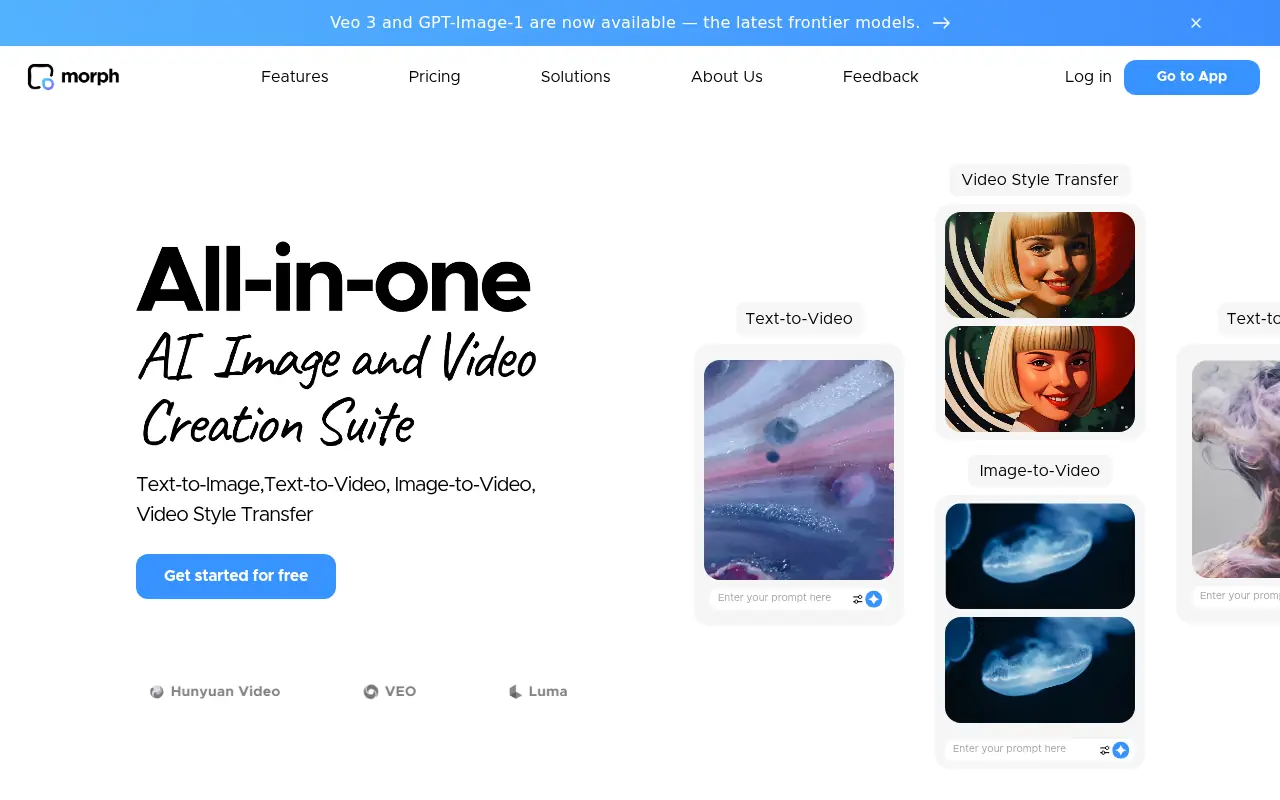Open the jellyfish Image-to-Video preview
The height and width of the screenshot is (800, 1280).
pyautogui.click(x=1039, y=556)
